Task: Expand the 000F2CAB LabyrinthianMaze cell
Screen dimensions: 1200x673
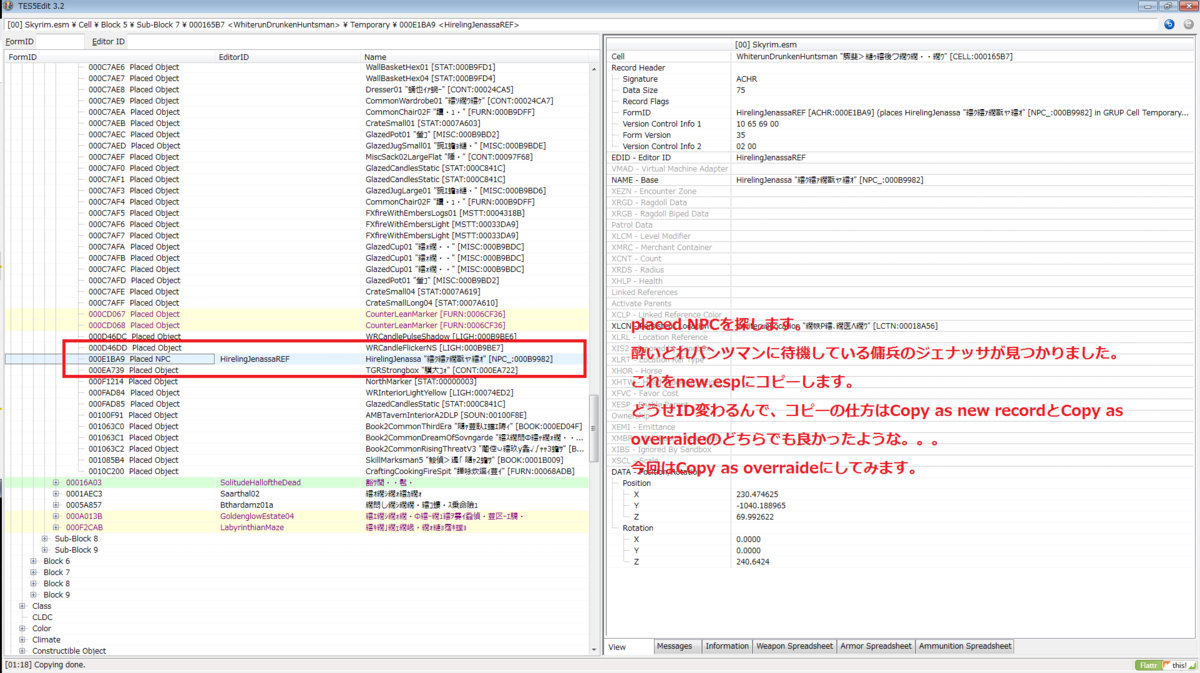Action: click(x=56, y=527)
